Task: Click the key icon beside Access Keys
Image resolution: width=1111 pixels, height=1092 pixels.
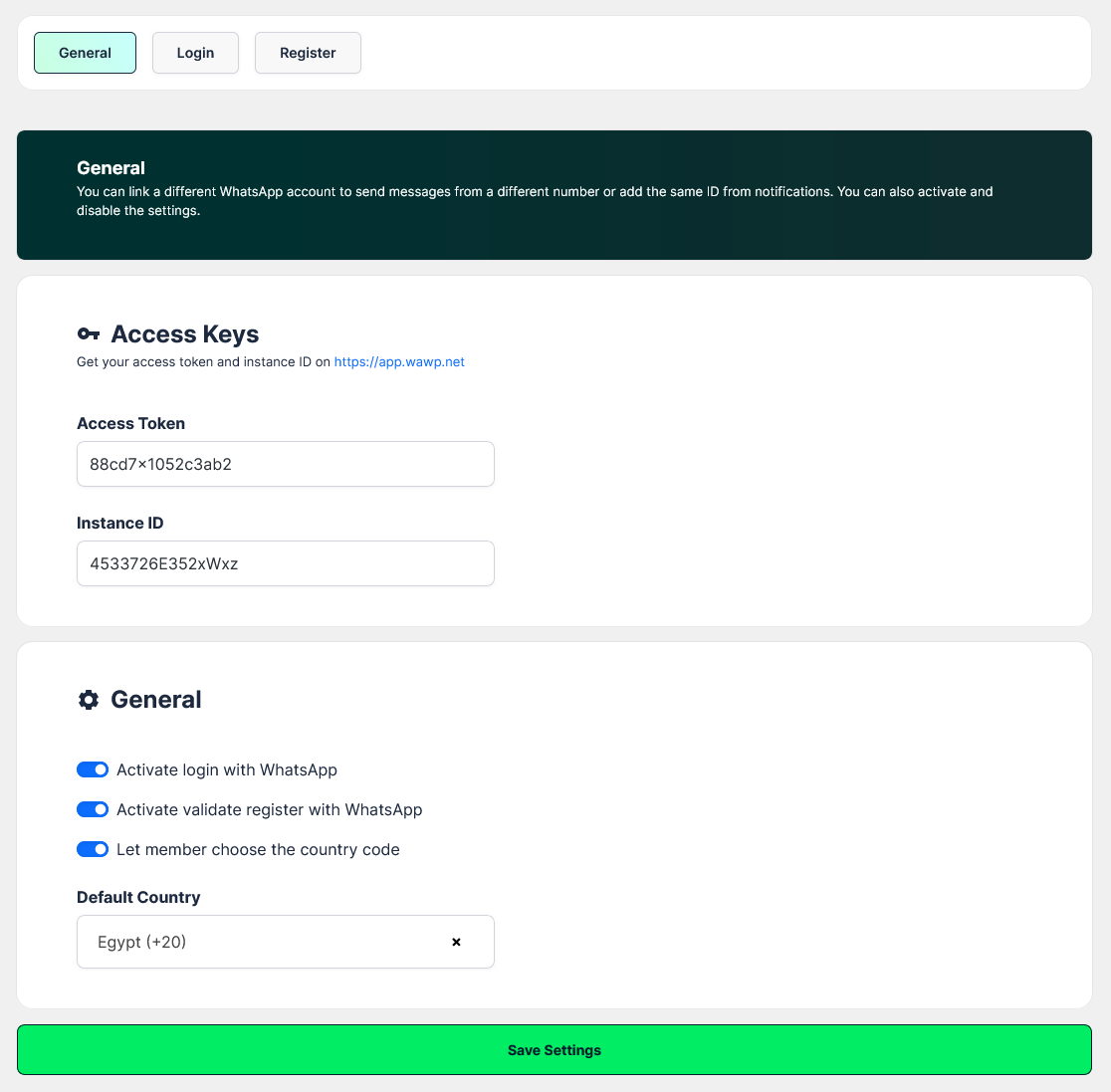Action: pos(89,334)
